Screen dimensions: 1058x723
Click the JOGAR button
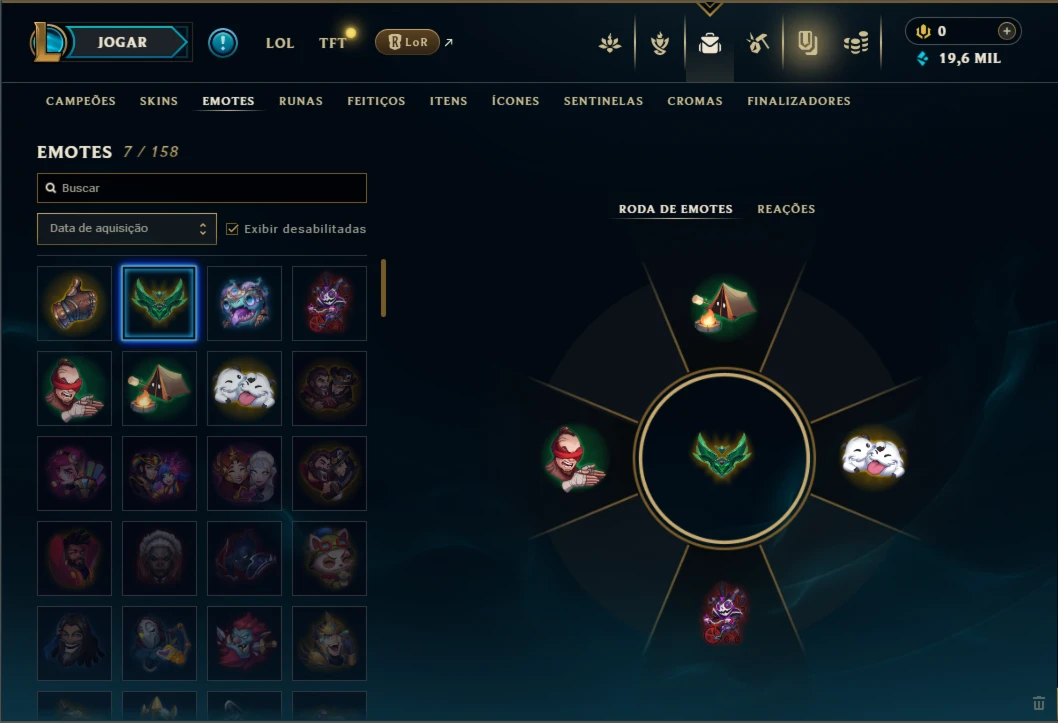click(x=122, y=42)
